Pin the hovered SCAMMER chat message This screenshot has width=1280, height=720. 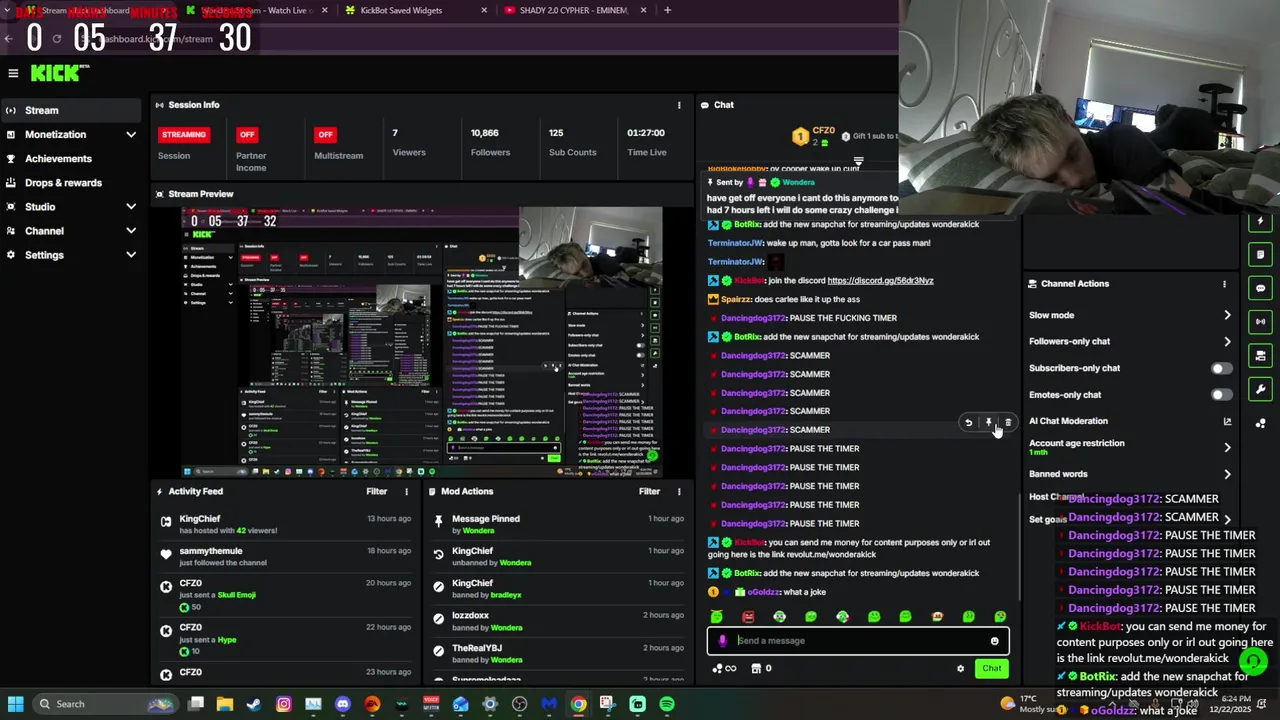(x=988, y=423)
